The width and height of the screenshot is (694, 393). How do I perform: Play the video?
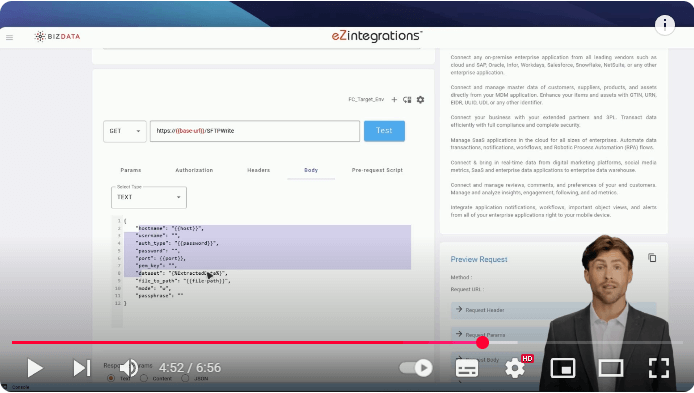point(35,368)
